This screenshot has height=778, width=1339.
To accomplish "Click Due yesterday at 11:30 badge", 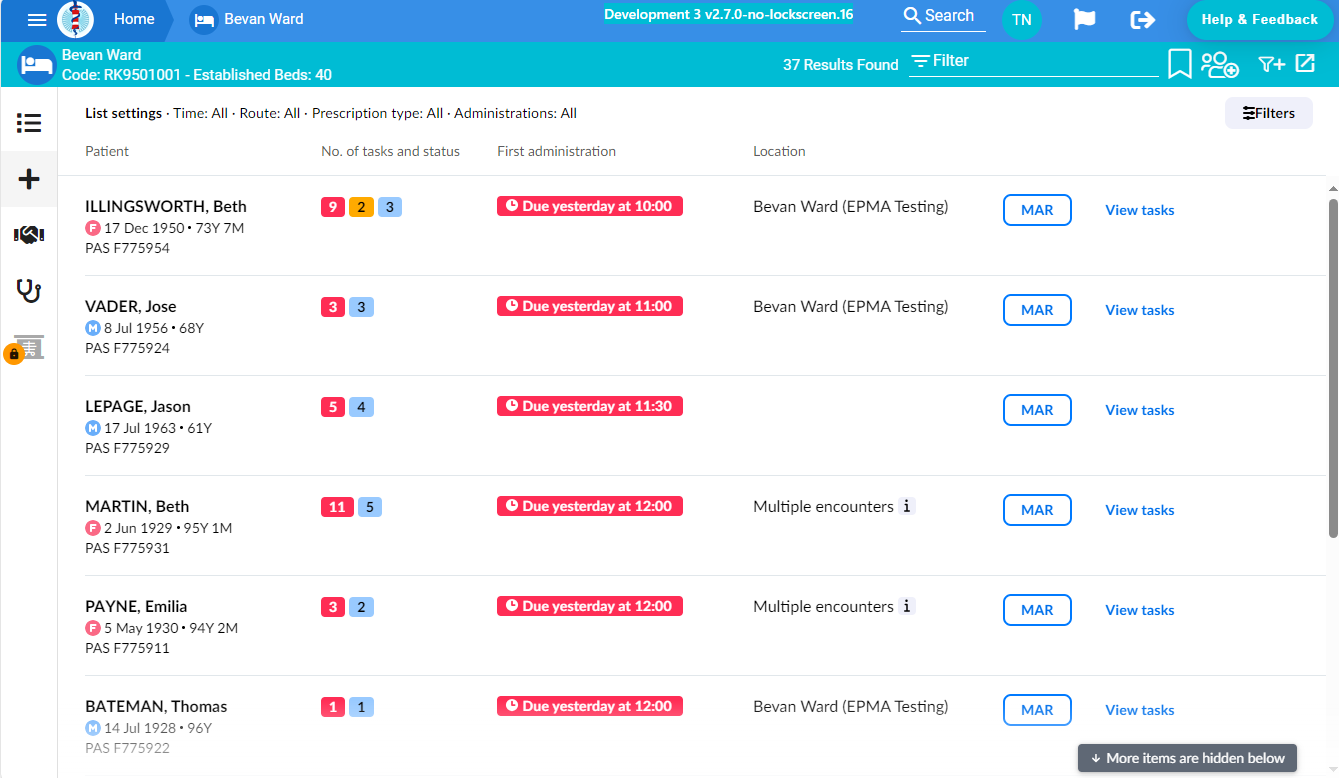I will pos(590,406).
